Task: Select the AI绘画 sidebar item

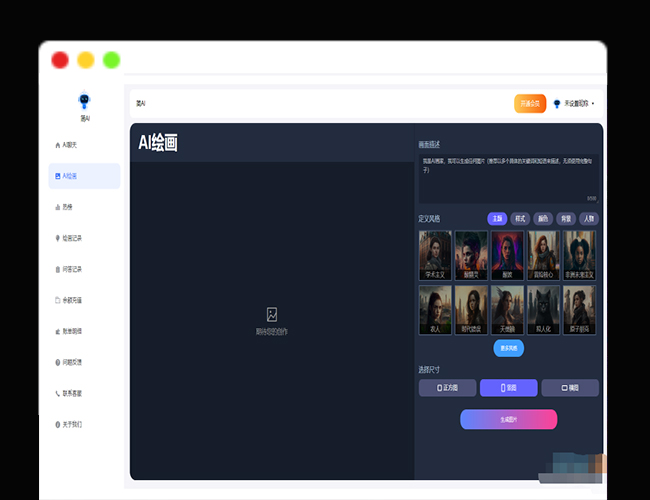Action: [x=84, y=176]
